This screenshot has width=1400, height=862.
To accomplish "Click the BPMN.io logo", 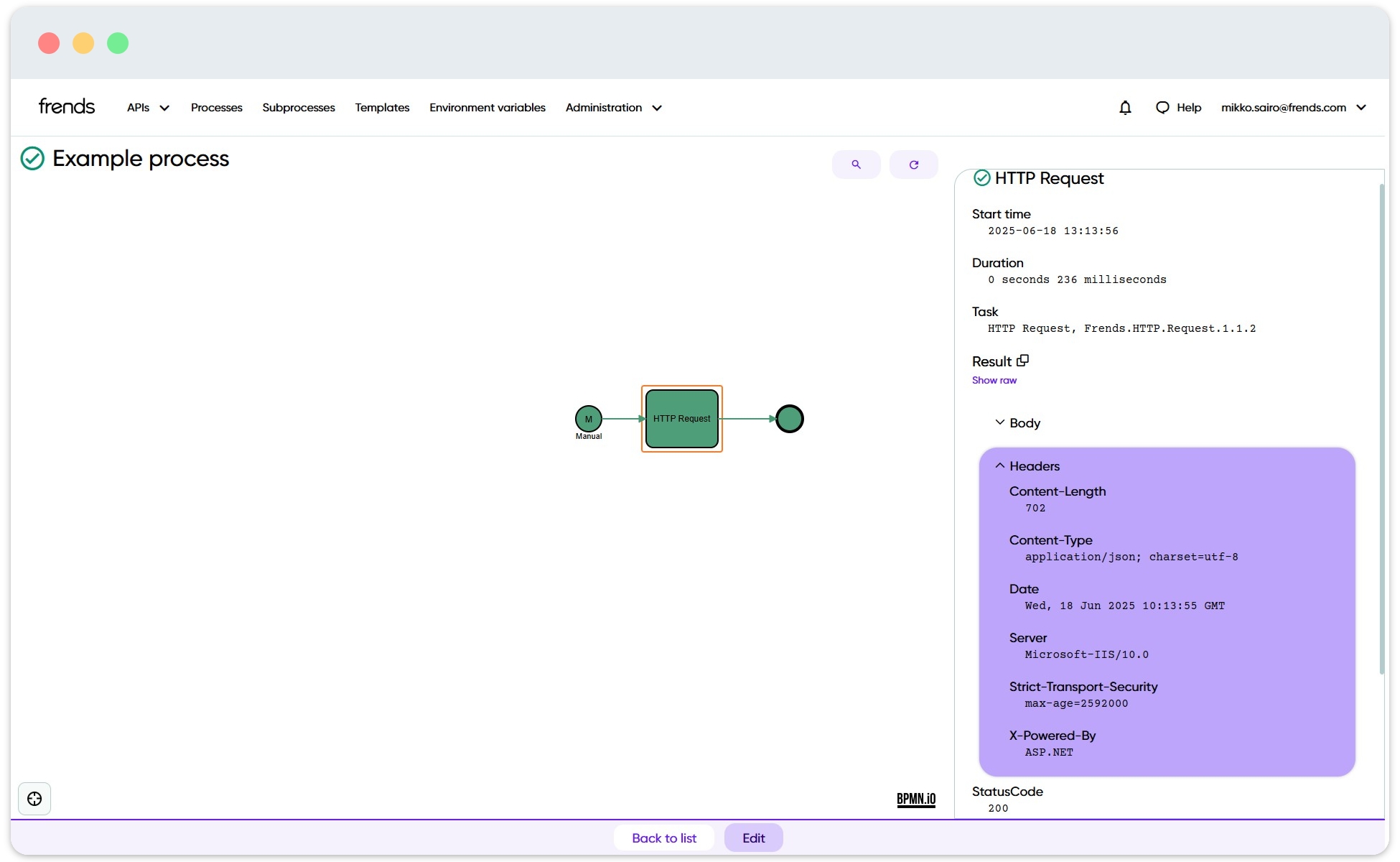I will click(x=916, y=799).
